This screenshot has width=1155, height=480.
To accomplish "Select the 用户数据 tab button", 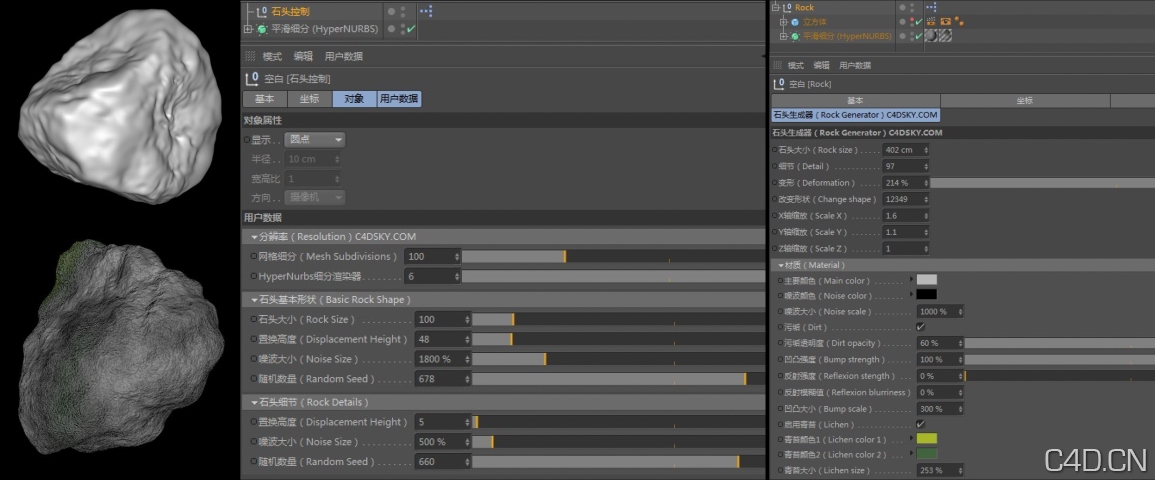I will point(399,99).
